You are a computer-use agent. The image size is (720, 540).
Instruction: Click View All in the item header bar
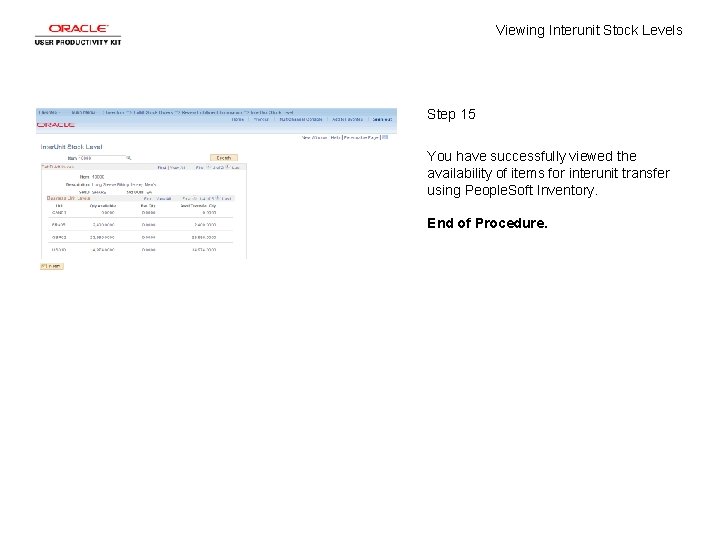point(177,168)
